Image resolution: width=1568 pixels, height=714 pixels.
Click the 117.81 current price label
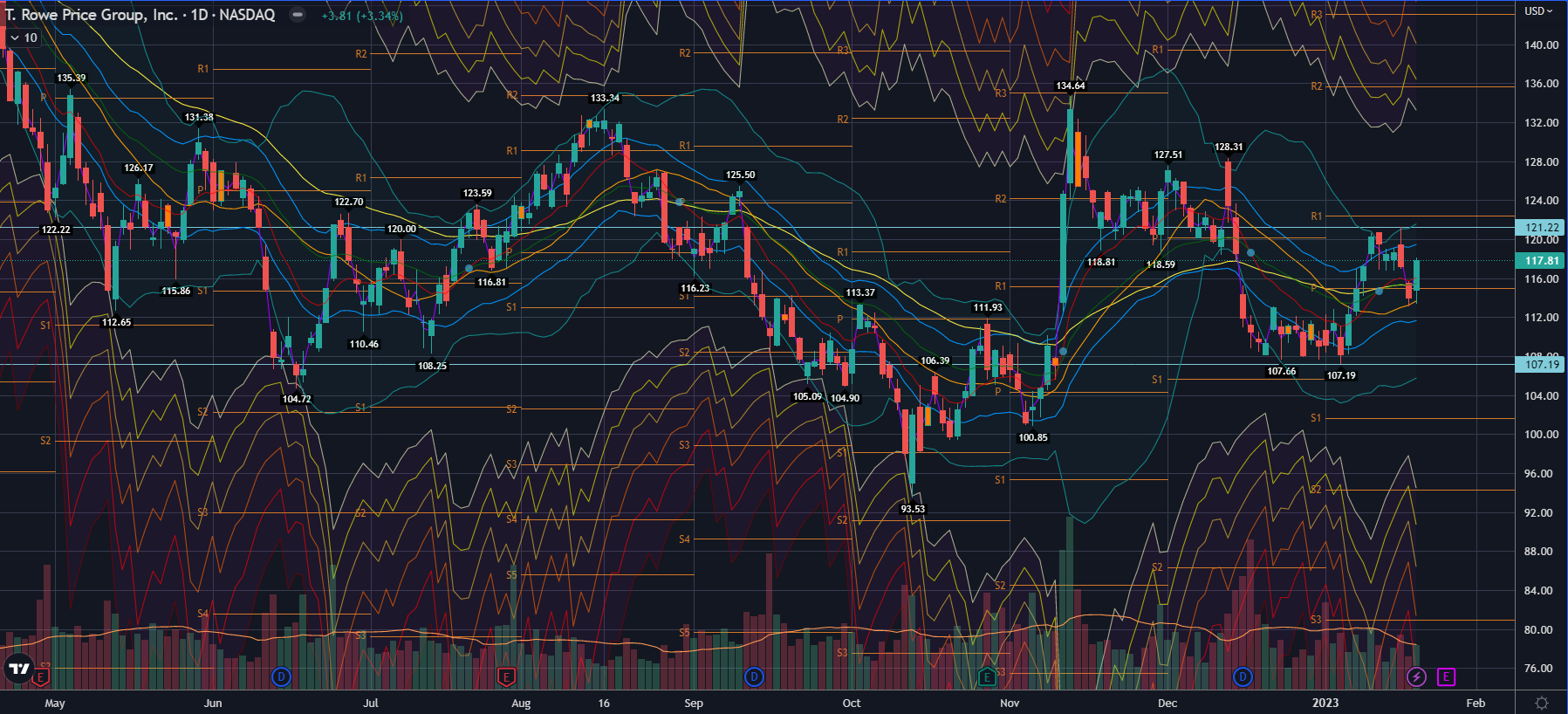(x=1541, y=261)
